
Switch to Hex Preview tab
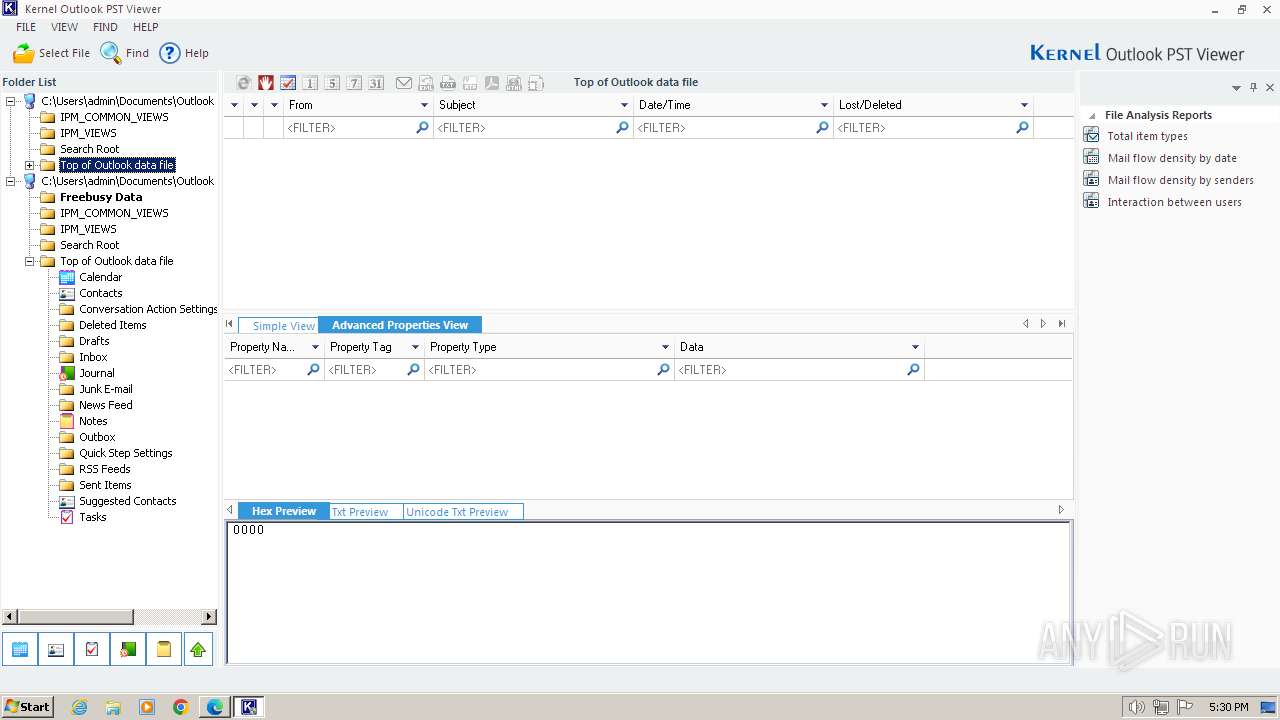(284, 511)
